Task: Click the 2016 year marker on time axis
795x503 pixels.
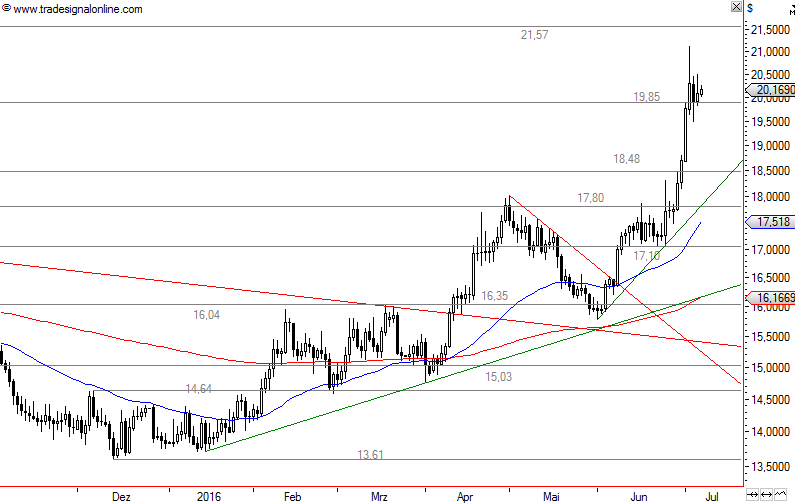Action: [x=209, y=495]
